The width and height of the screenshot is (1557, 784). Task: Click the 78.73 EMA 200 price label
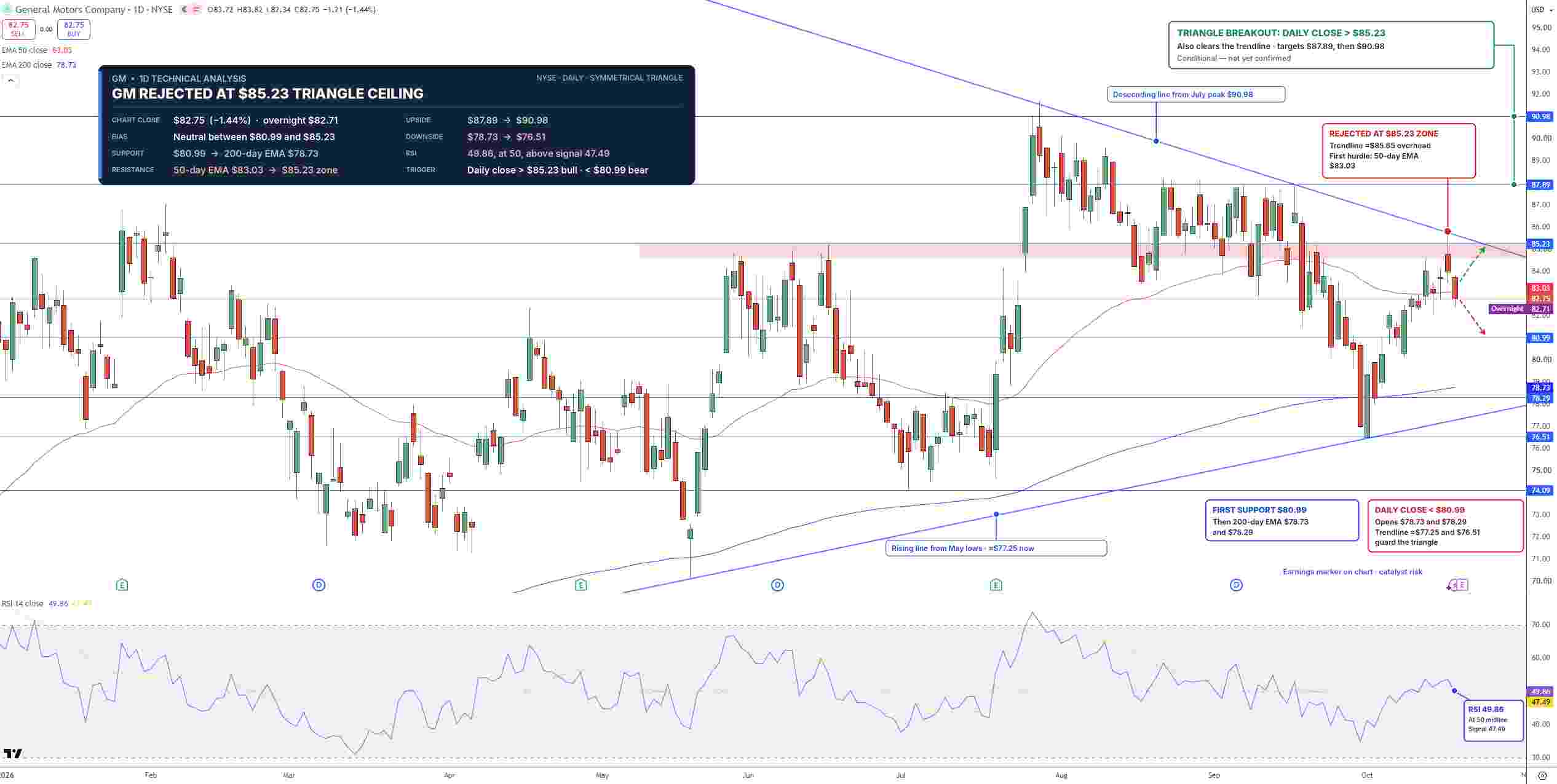click(x=1540, y=388)
